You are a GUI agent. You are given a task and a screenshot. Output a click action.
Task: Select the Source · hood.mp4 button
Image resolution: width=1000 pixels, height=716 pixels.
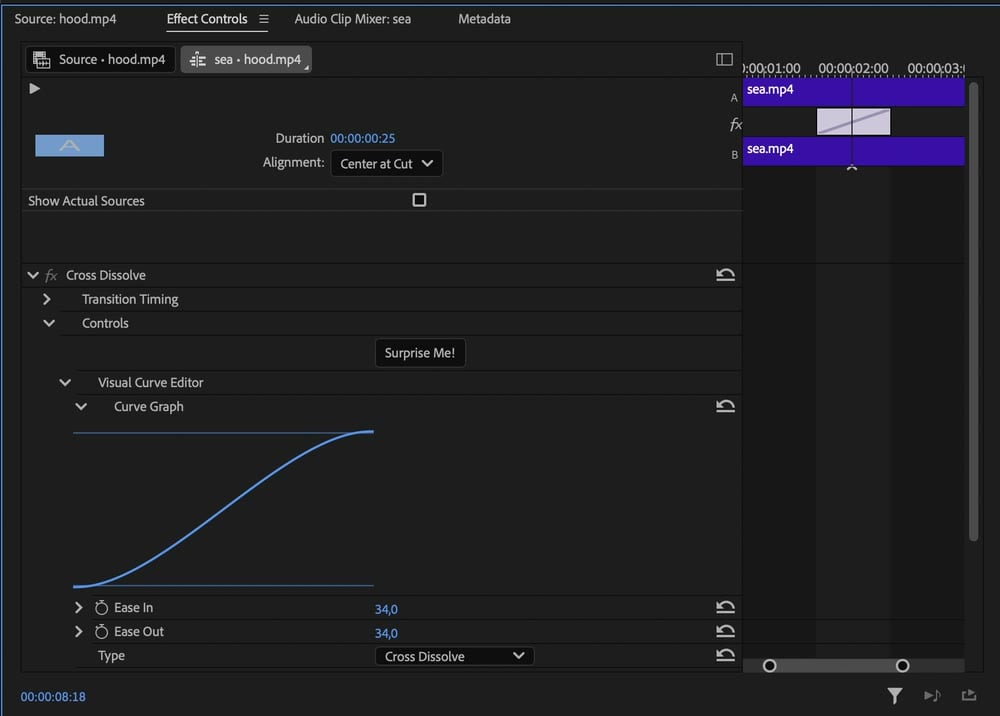100,59
